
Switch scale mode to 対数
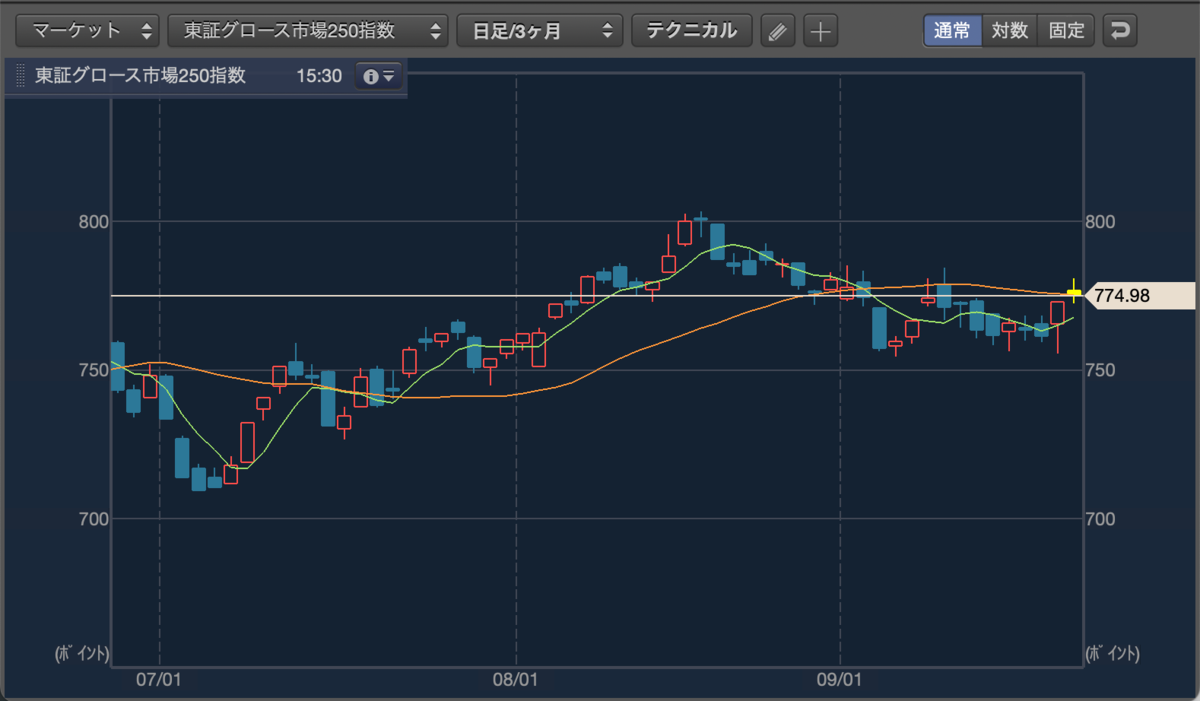click(1010, 30)
